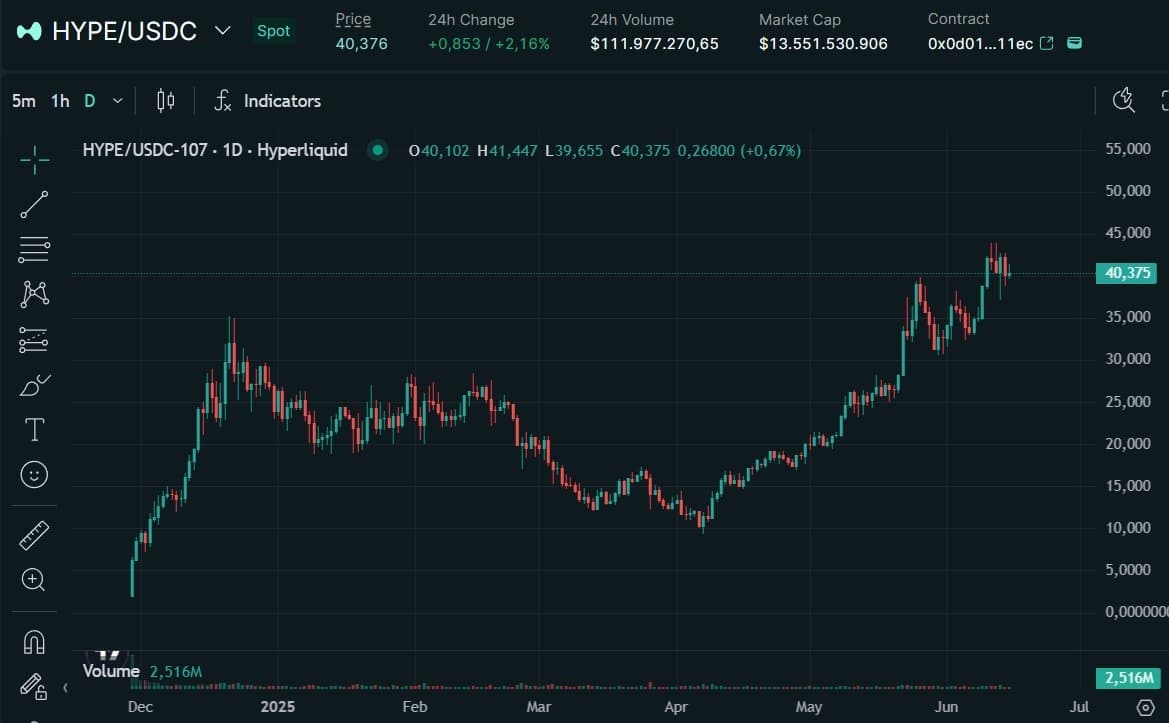Toggle the indicator status dot beside Hyperliquid
The height and width of the screenshot is (723, 1169).
[377, 151]
